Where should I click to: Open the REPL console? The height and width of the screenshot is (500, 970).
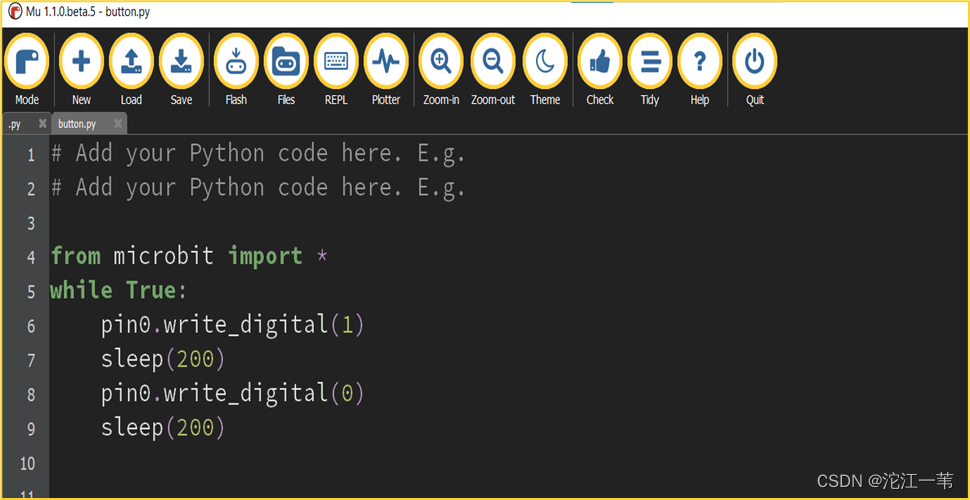point(336,62)
